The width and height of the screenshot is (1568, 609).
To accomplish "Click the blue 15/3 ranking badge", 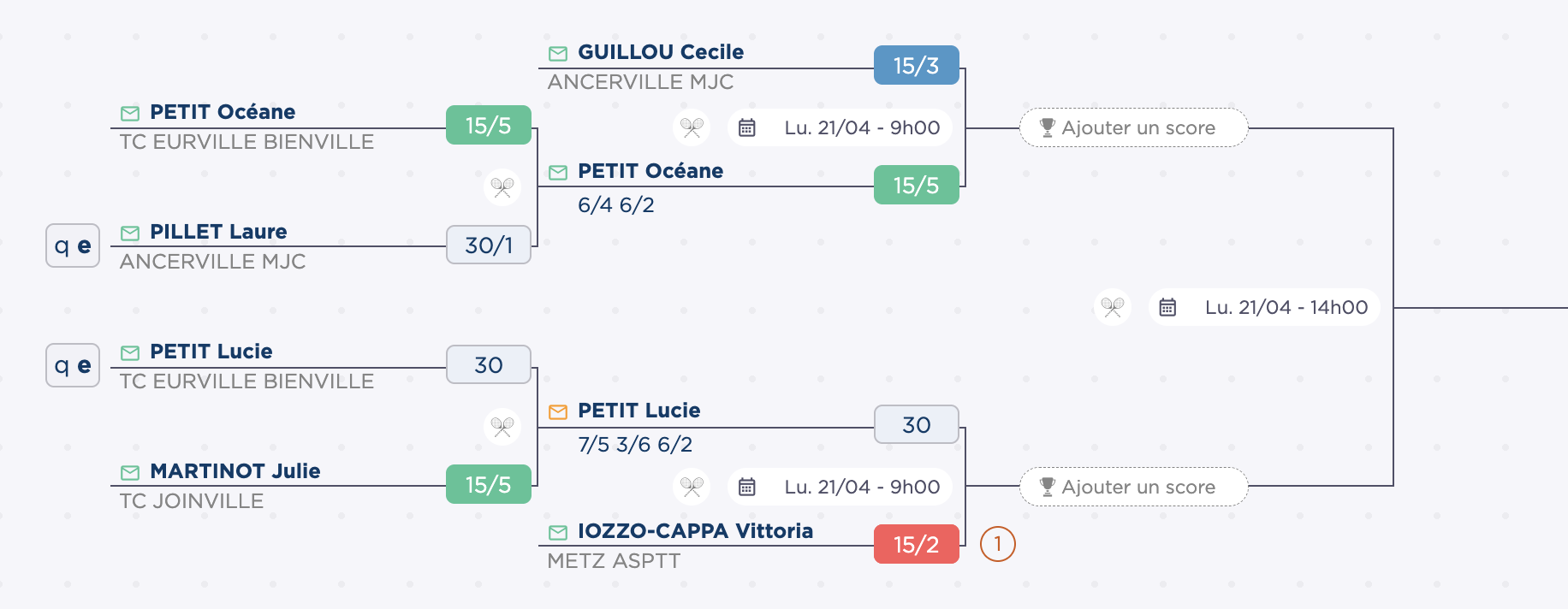I will coord(916,65).
